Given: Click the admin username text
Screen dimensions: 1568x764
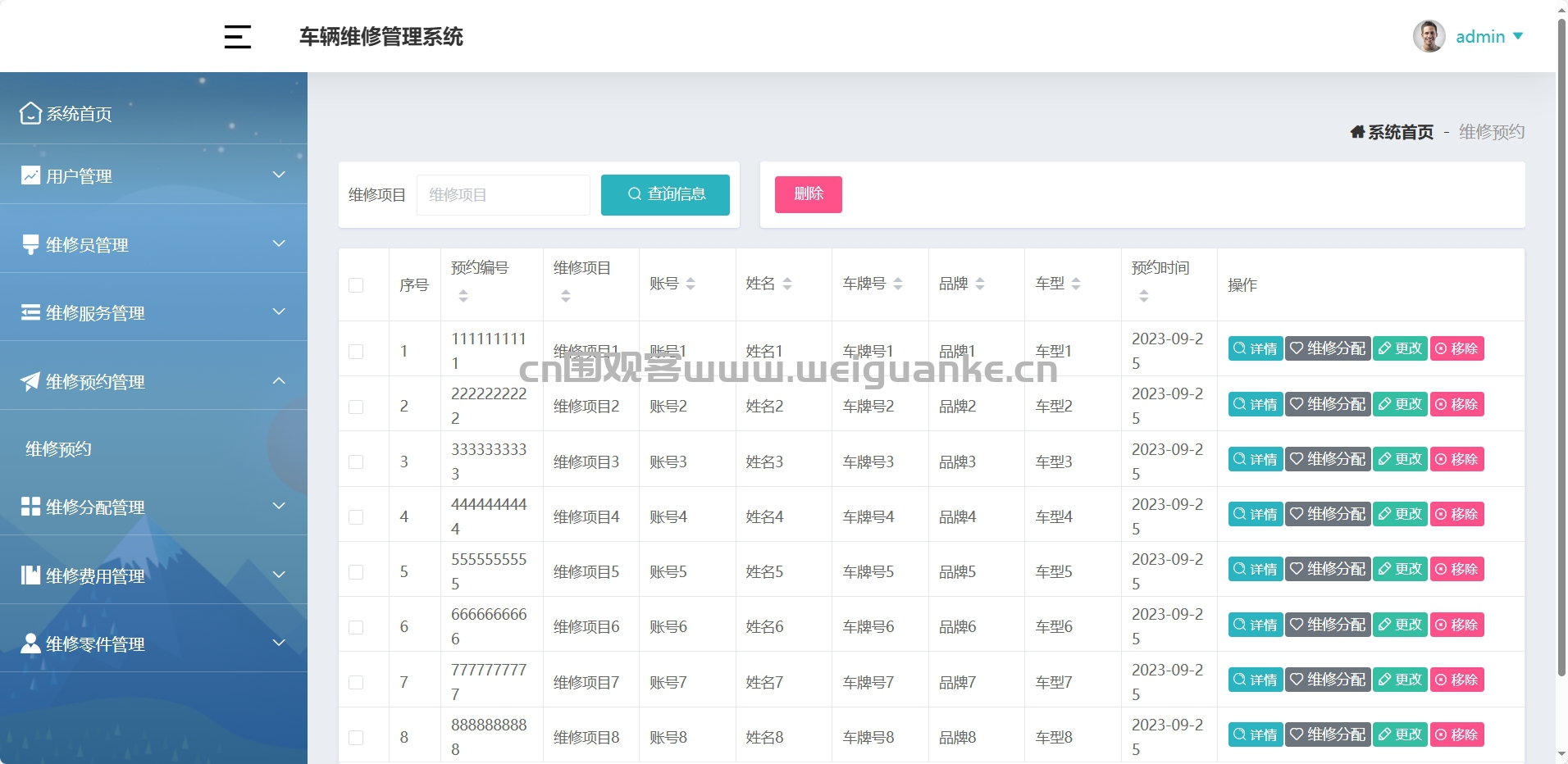Looking at the screenshot, I should [x=1480, y=37].
